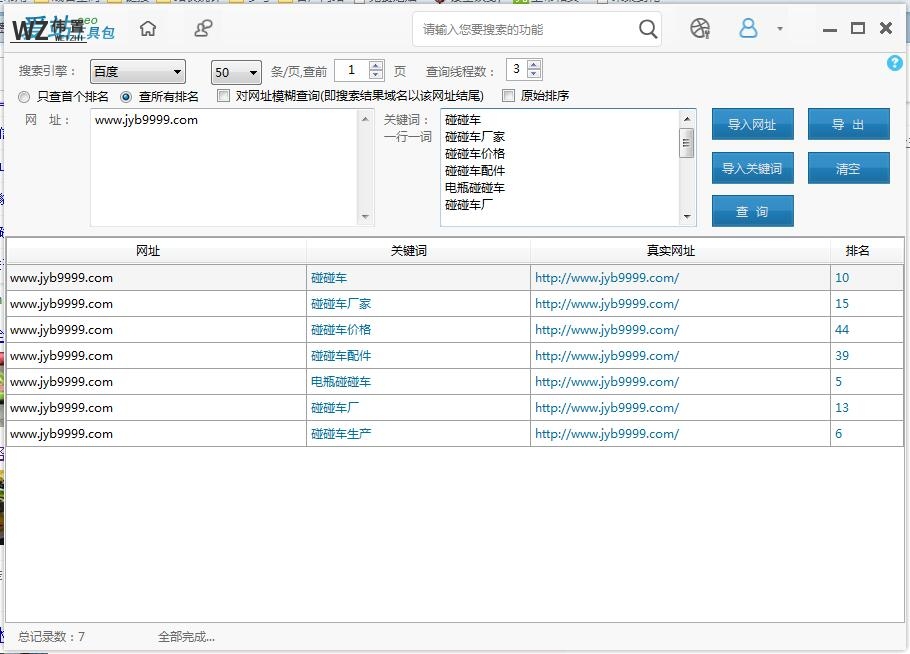Click the key icon next to Home
Screen dimensions: 910x654
click(x=203, y=29)
